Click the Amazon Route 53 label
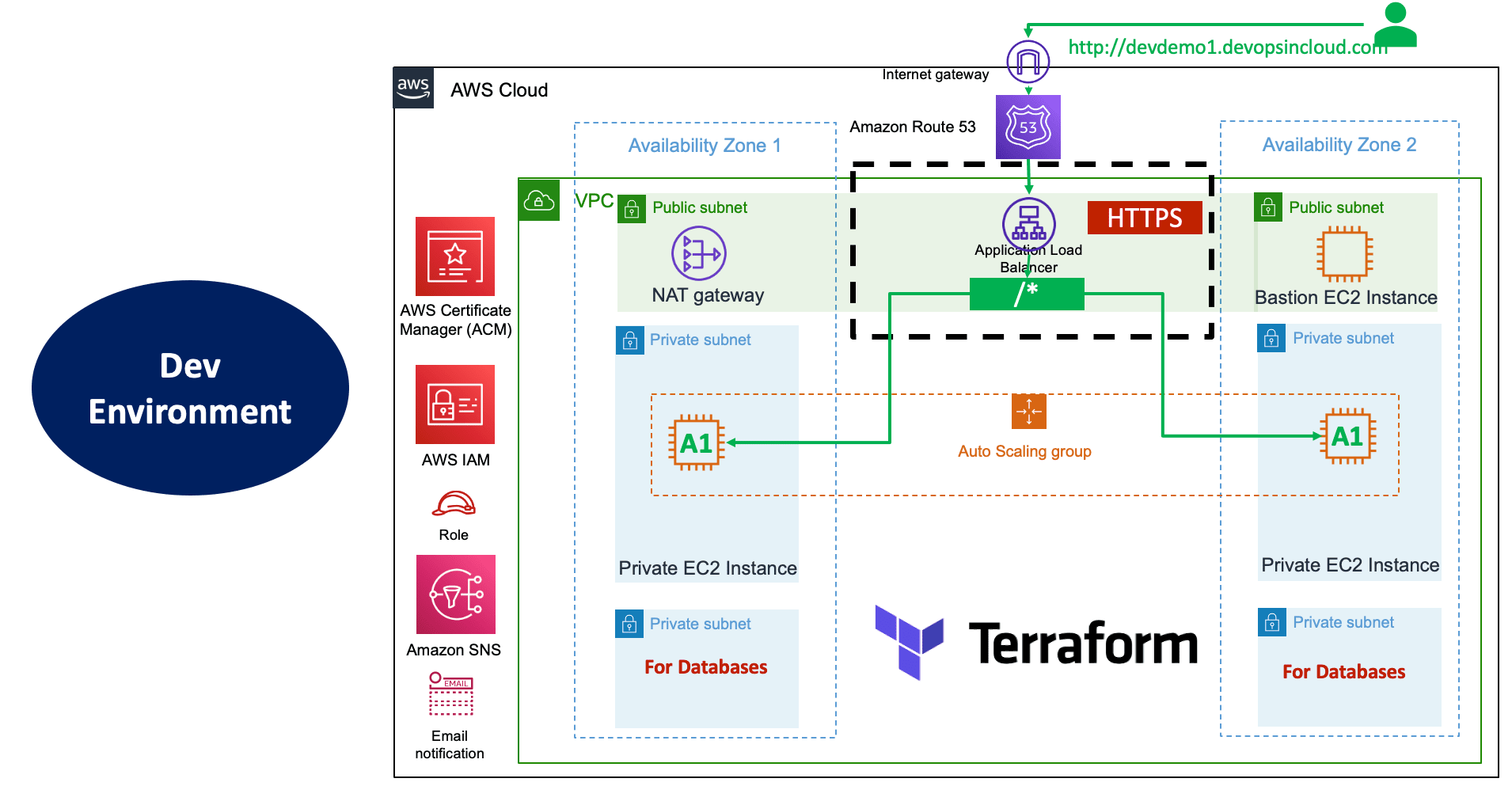Screen dimensions: 1512x786 click(913, 127)
